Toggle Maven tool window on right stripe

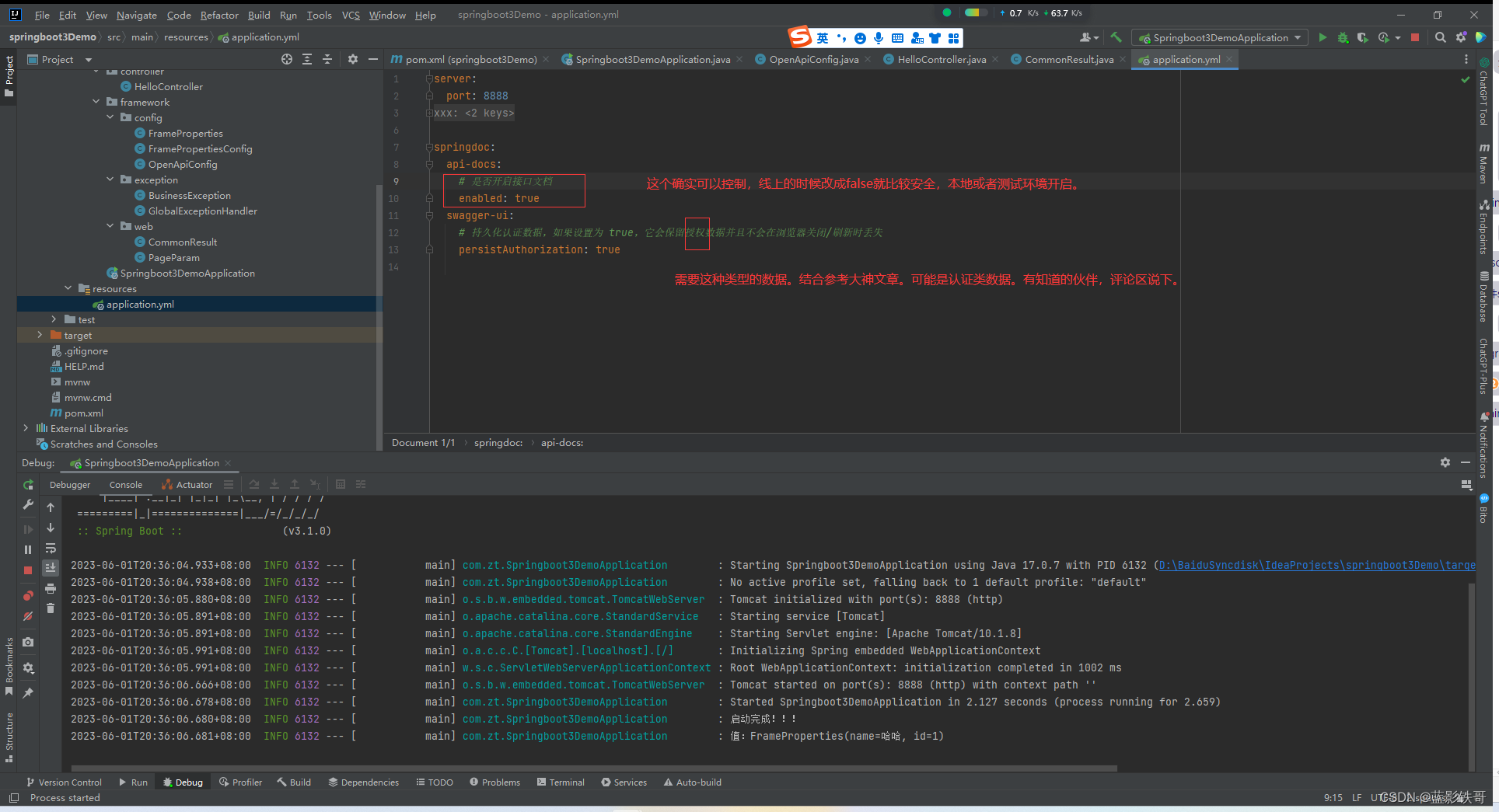pos(1484,164)
